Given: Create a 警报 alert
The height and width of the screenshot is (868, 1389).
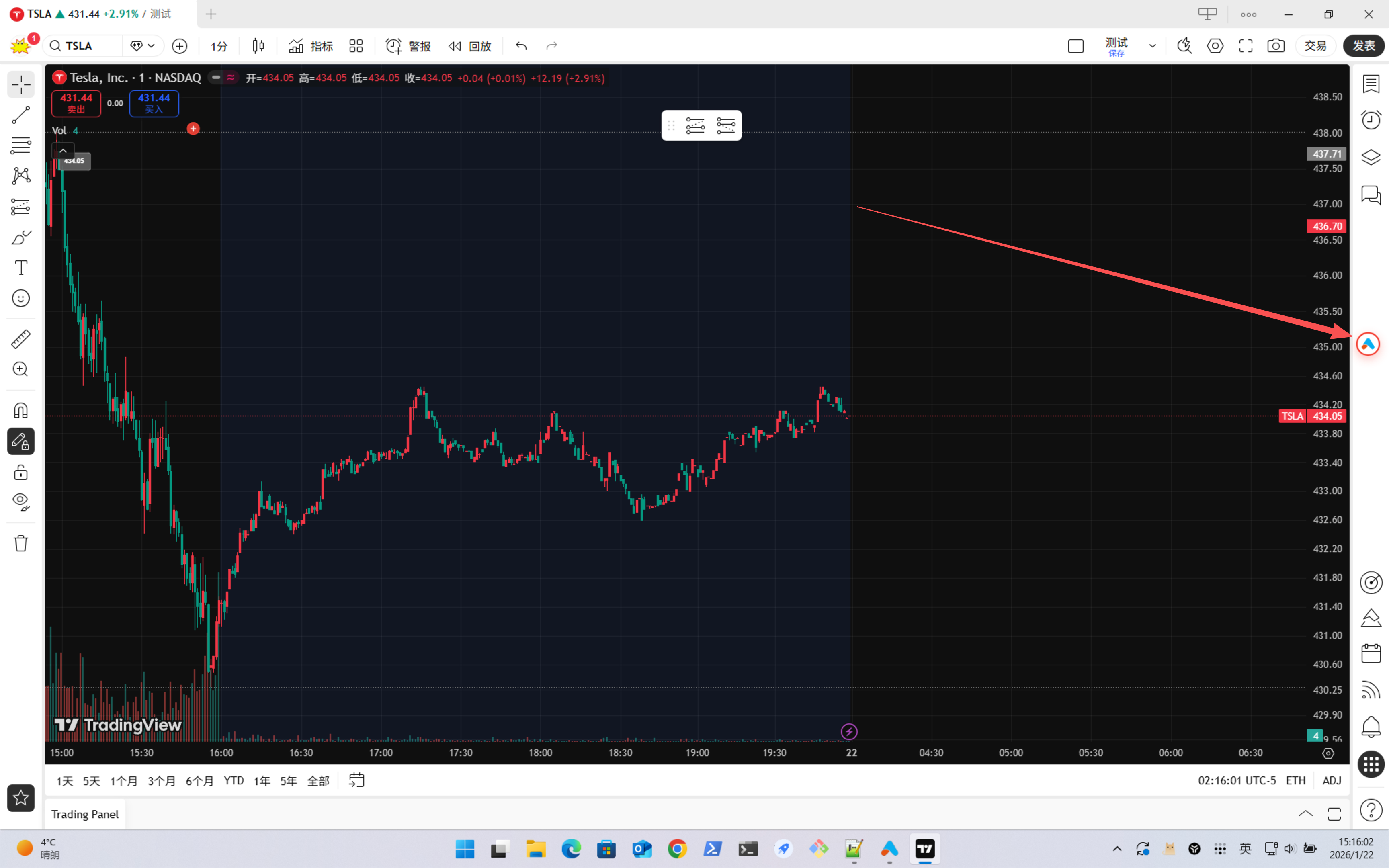Looking at the screenshot, I should click(x=408, y=46).
